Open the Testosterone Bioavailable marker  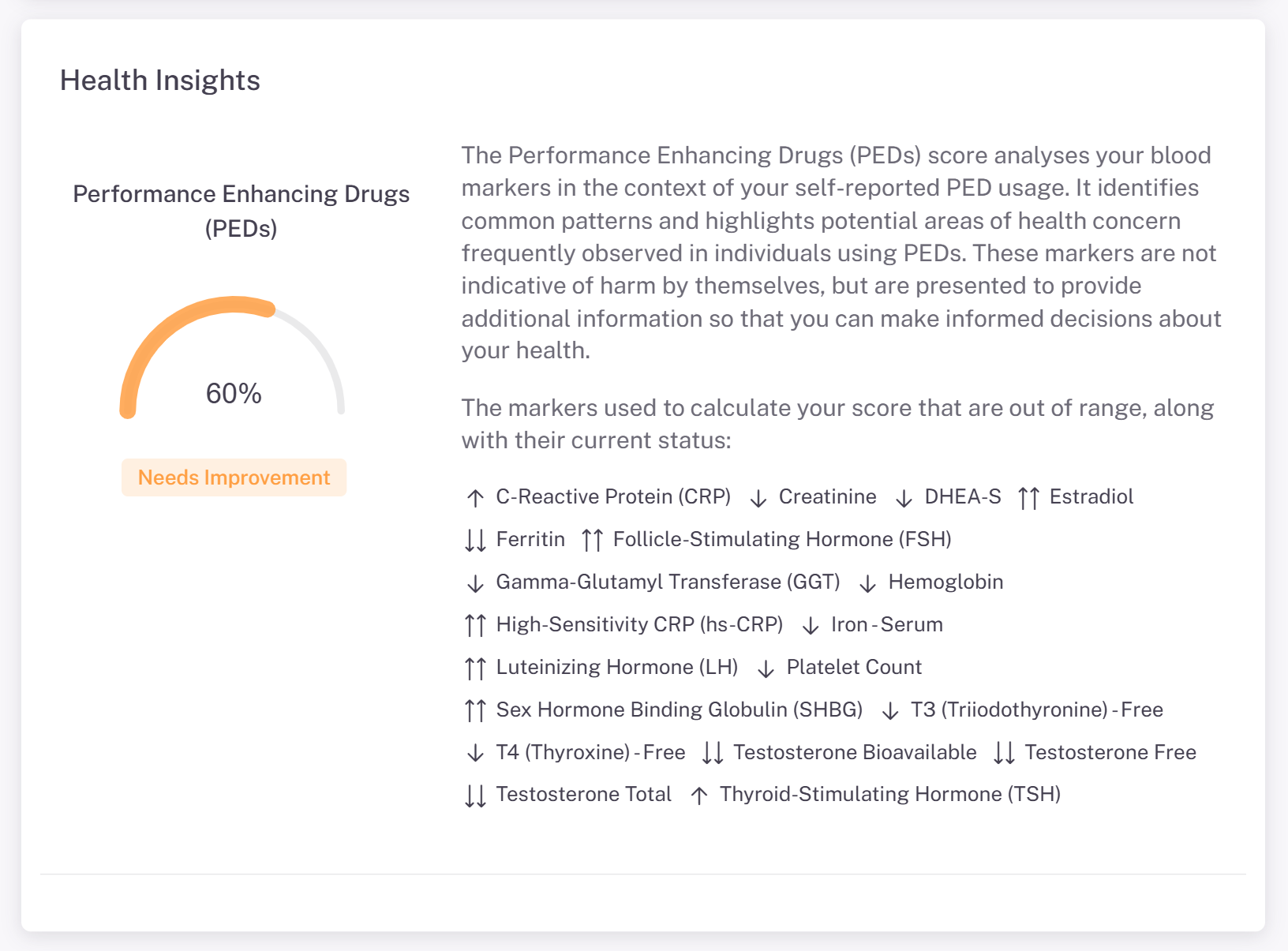pyautogui.click(x=855, y=752)
